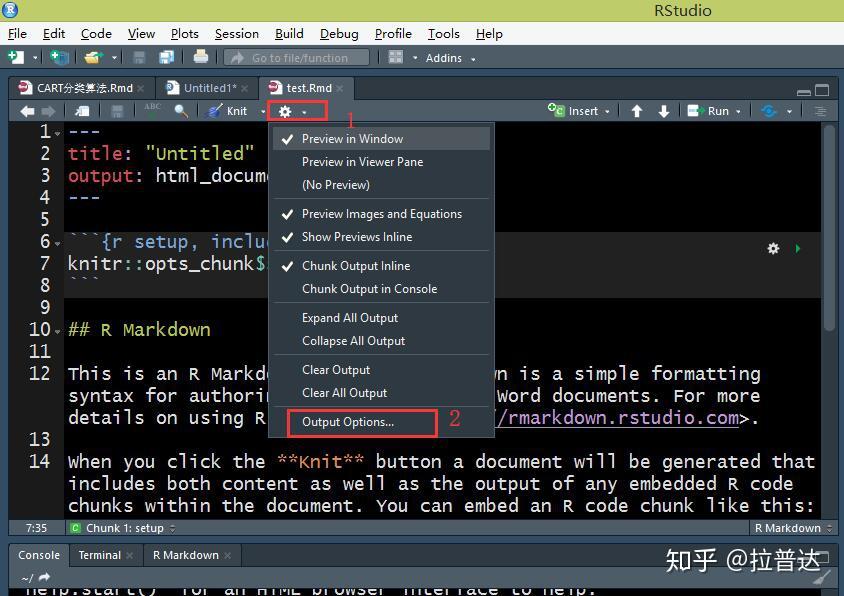Select Clear All Output menu item
Viewport: 844px width, 596px height.
[382, 394]
